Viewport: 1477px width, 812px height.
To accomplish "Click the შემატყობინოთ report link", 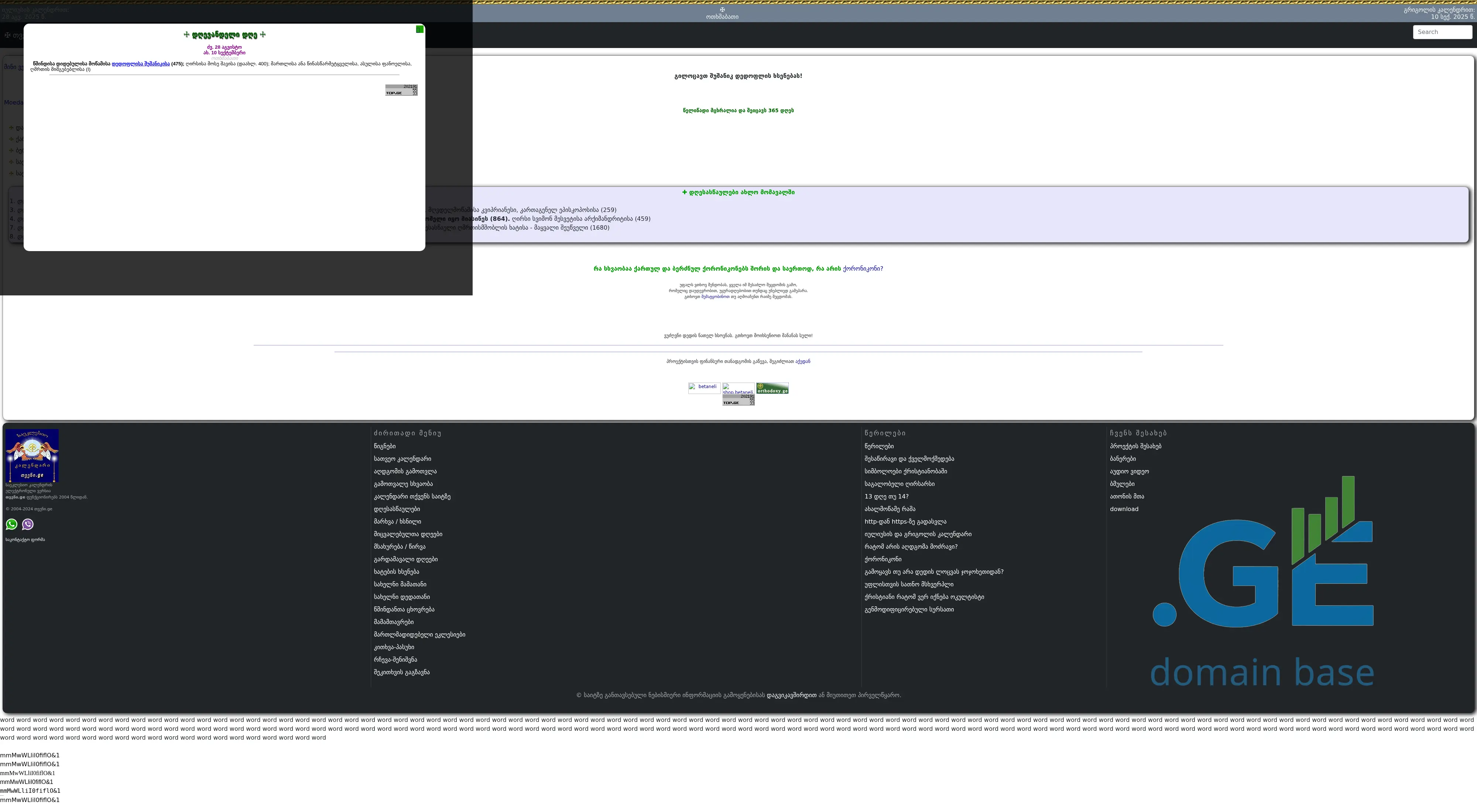I will (715, 297).
